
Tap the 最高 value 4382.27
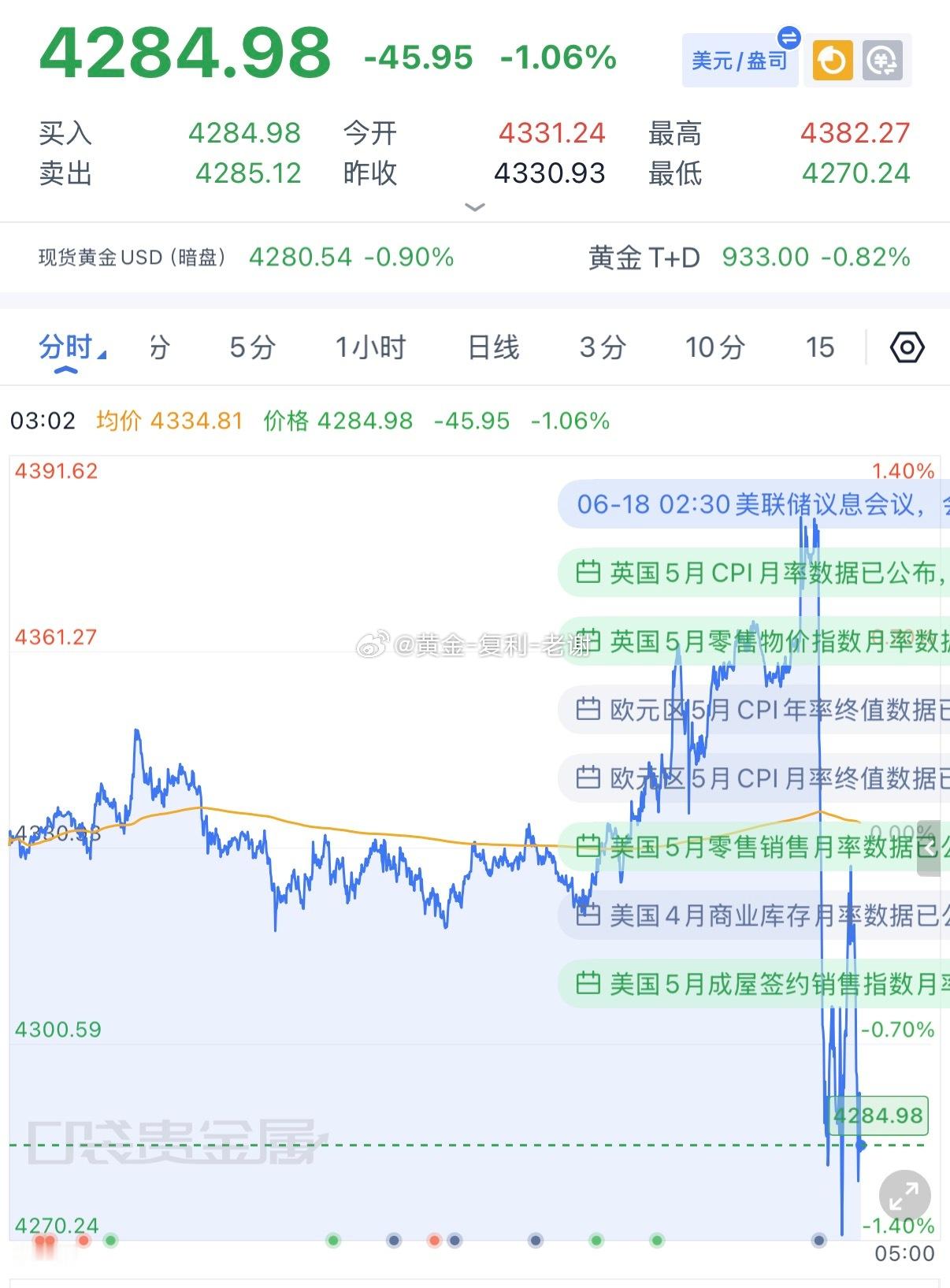855,133
